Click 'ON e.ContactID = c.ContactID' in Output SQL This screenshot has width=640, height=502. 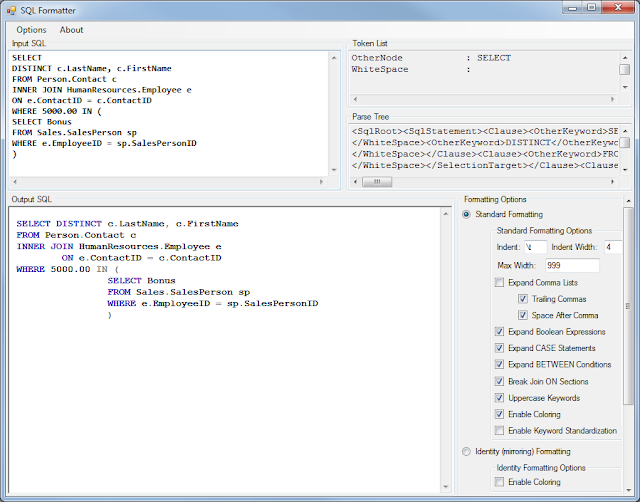tap(141, 258)
